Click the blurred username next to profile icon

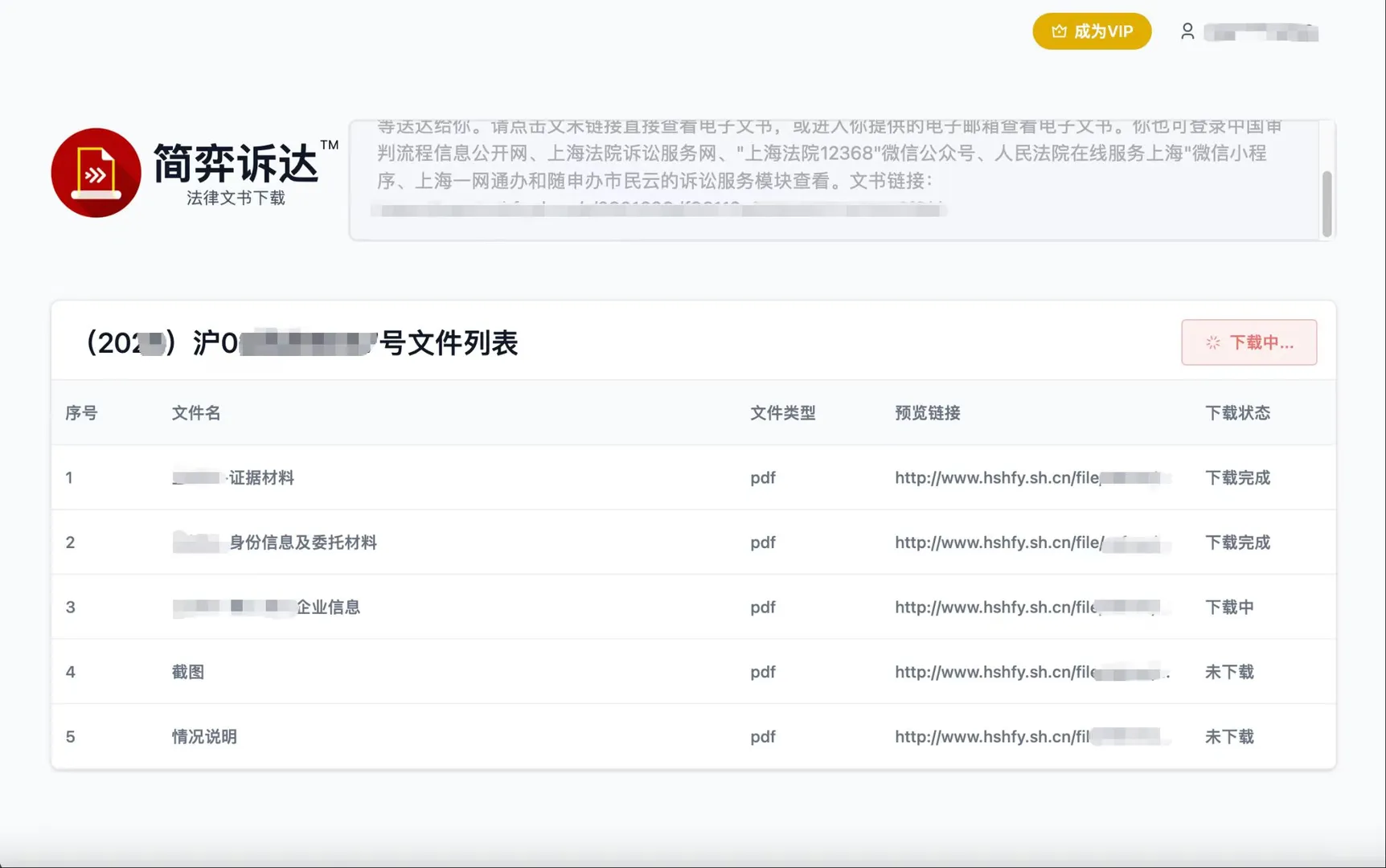[1262, 34]
